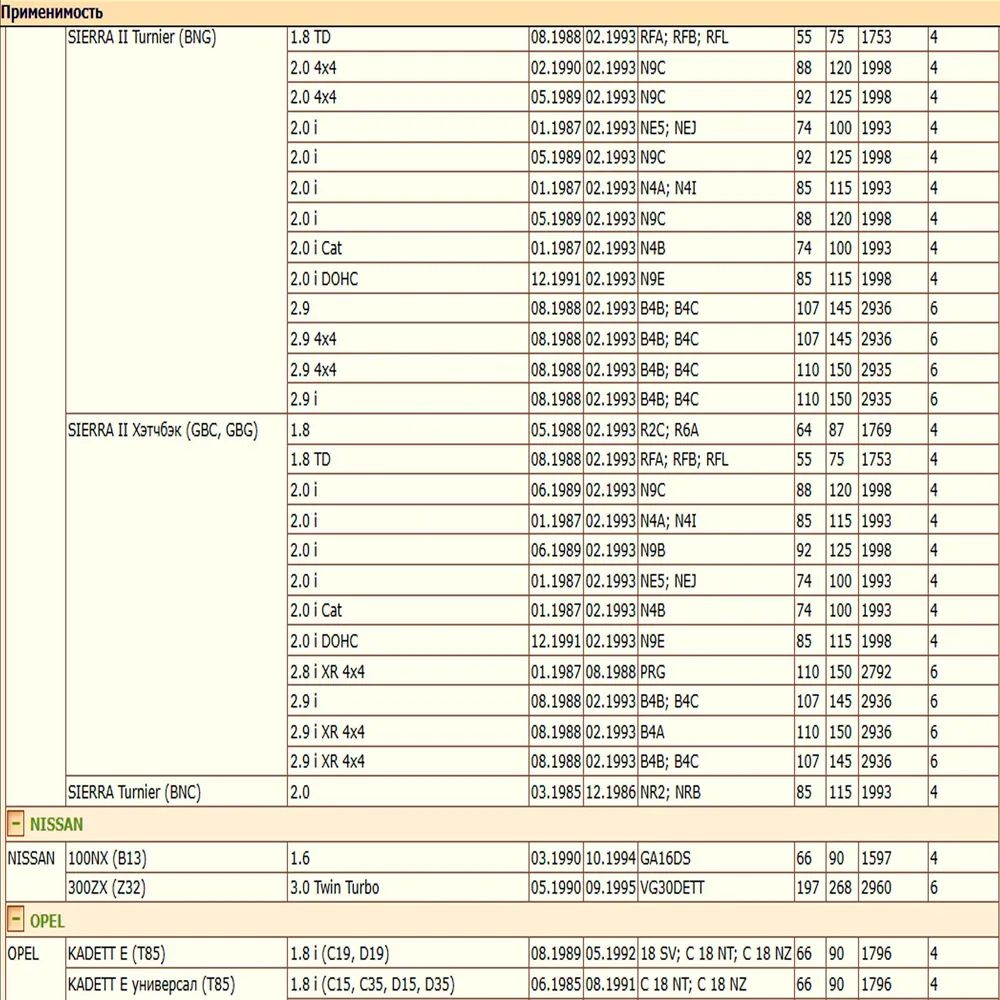Select the SIERRA II Turnier (BNG) model row
Viewport: 1000px width, 1000px height.
140,36
